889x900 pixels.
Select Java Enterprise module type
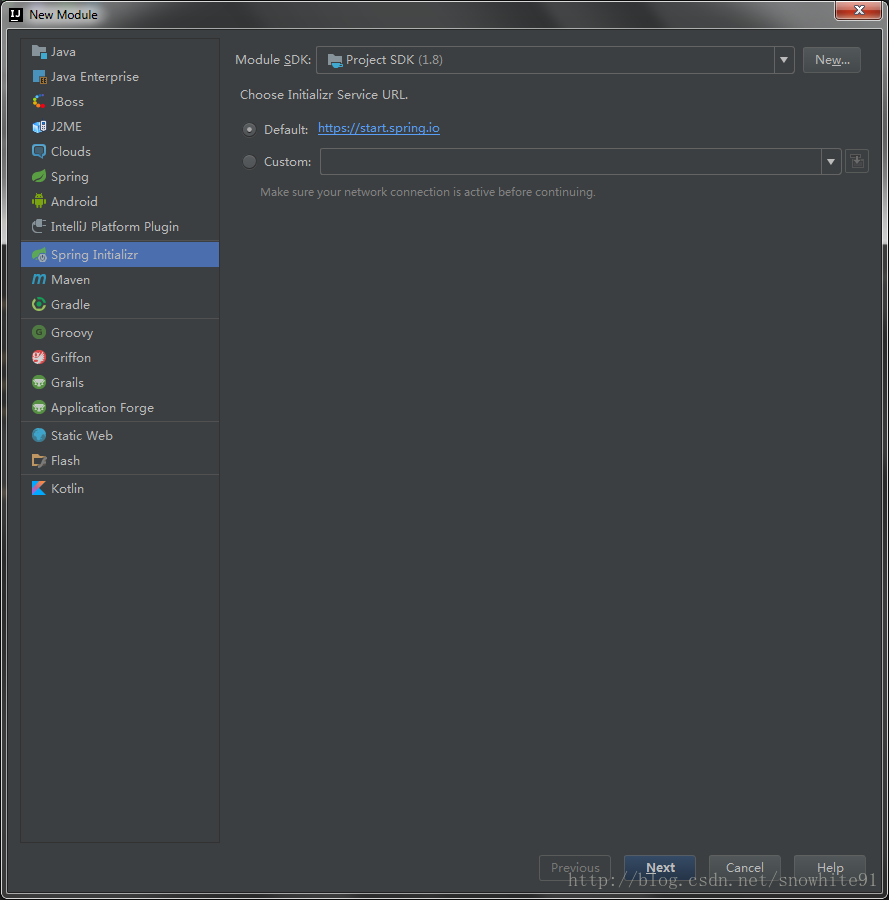click(120, 76)
